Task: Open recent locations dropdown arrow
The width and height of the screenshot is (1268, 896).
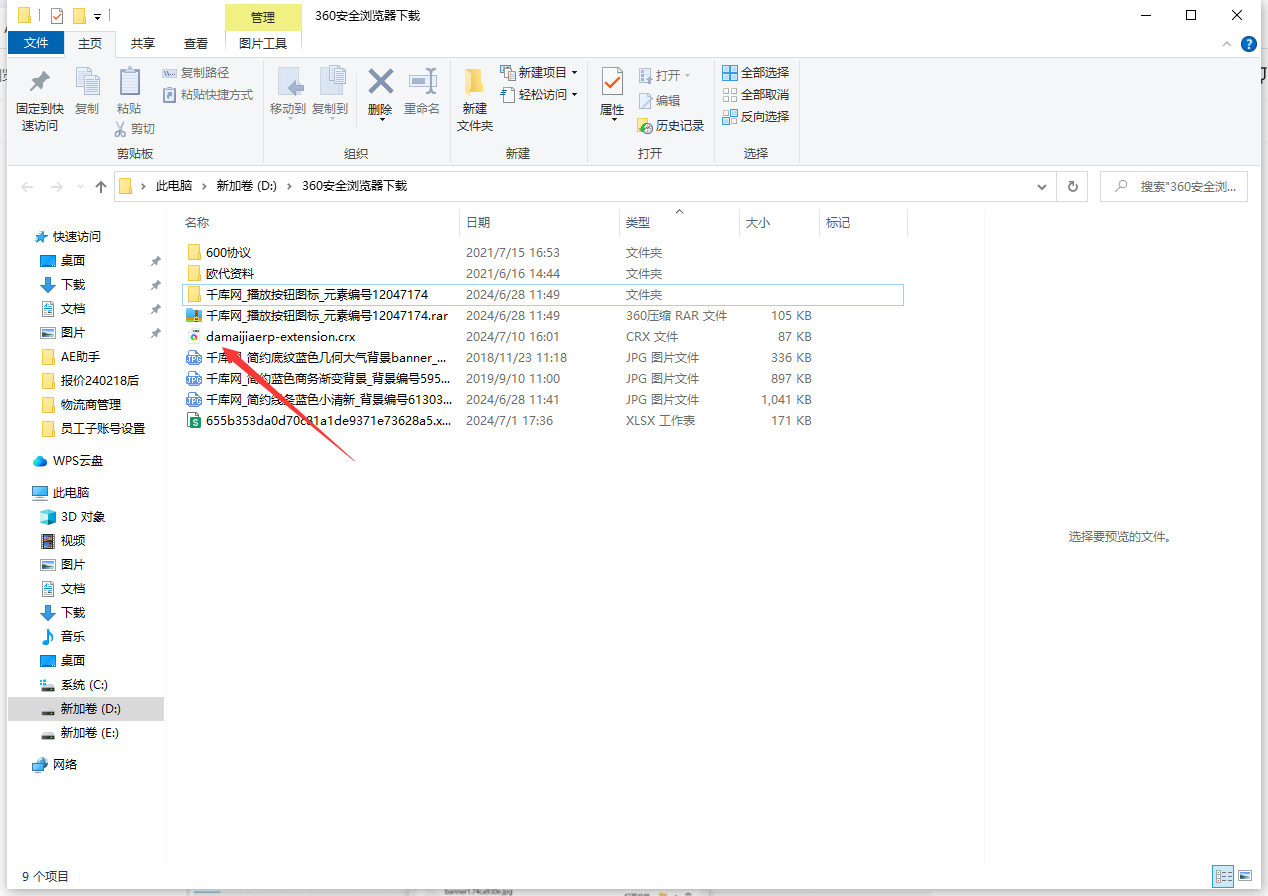Action: tap(80, 186)
